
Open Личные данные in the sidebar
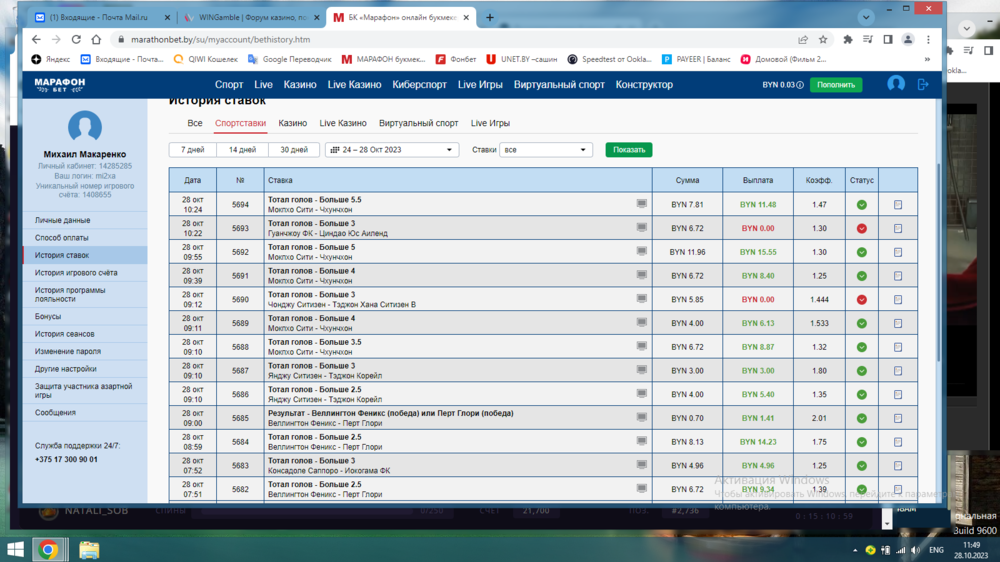62,220
